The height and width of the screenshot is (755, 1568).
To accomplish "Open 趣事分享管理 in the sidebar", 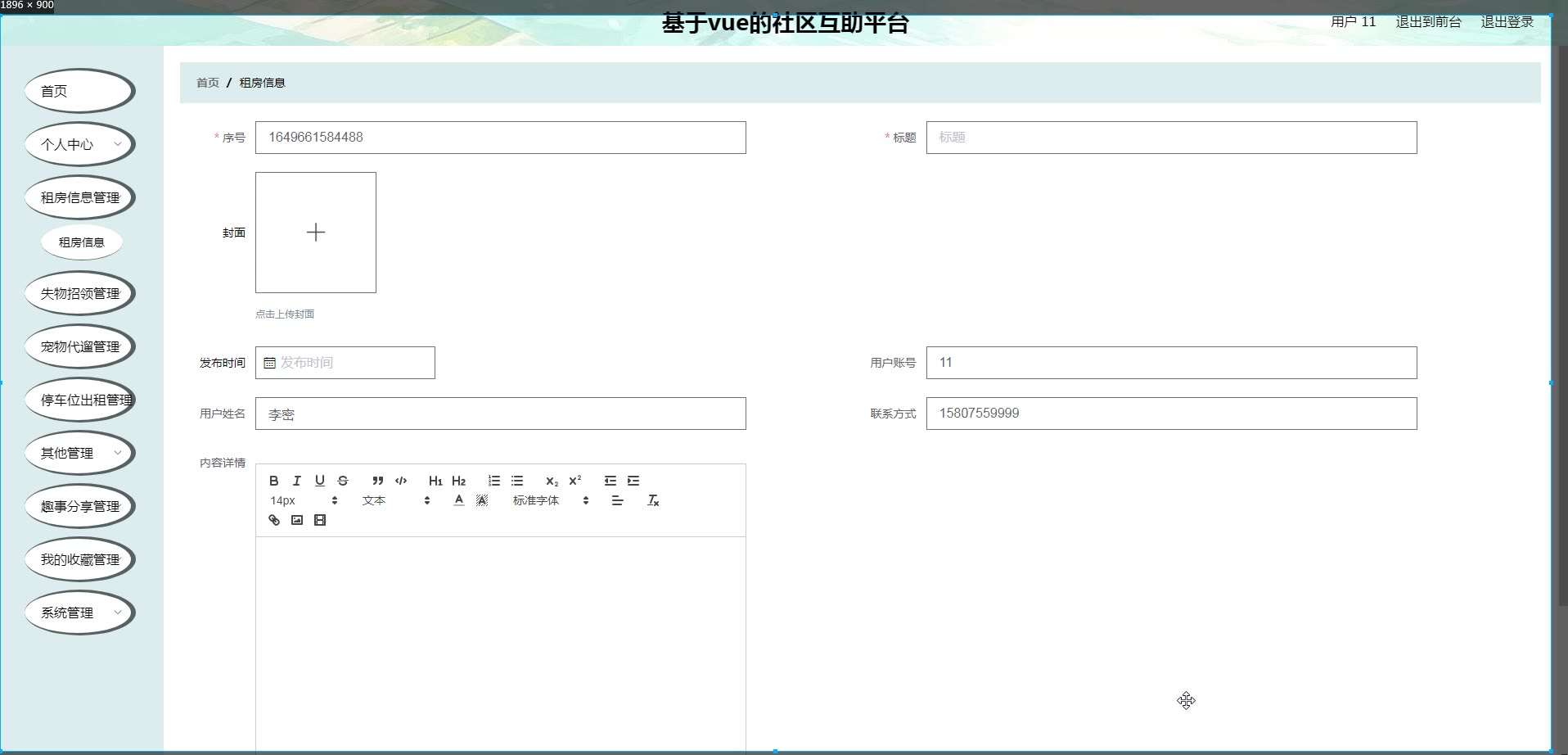I will click(79, 506).
